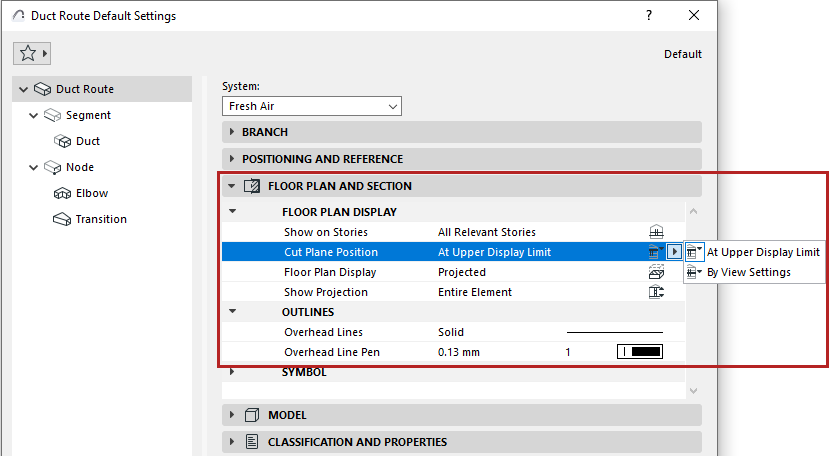
Task: Click the scroll down arrow in settings list
Action: pos(694,391)
